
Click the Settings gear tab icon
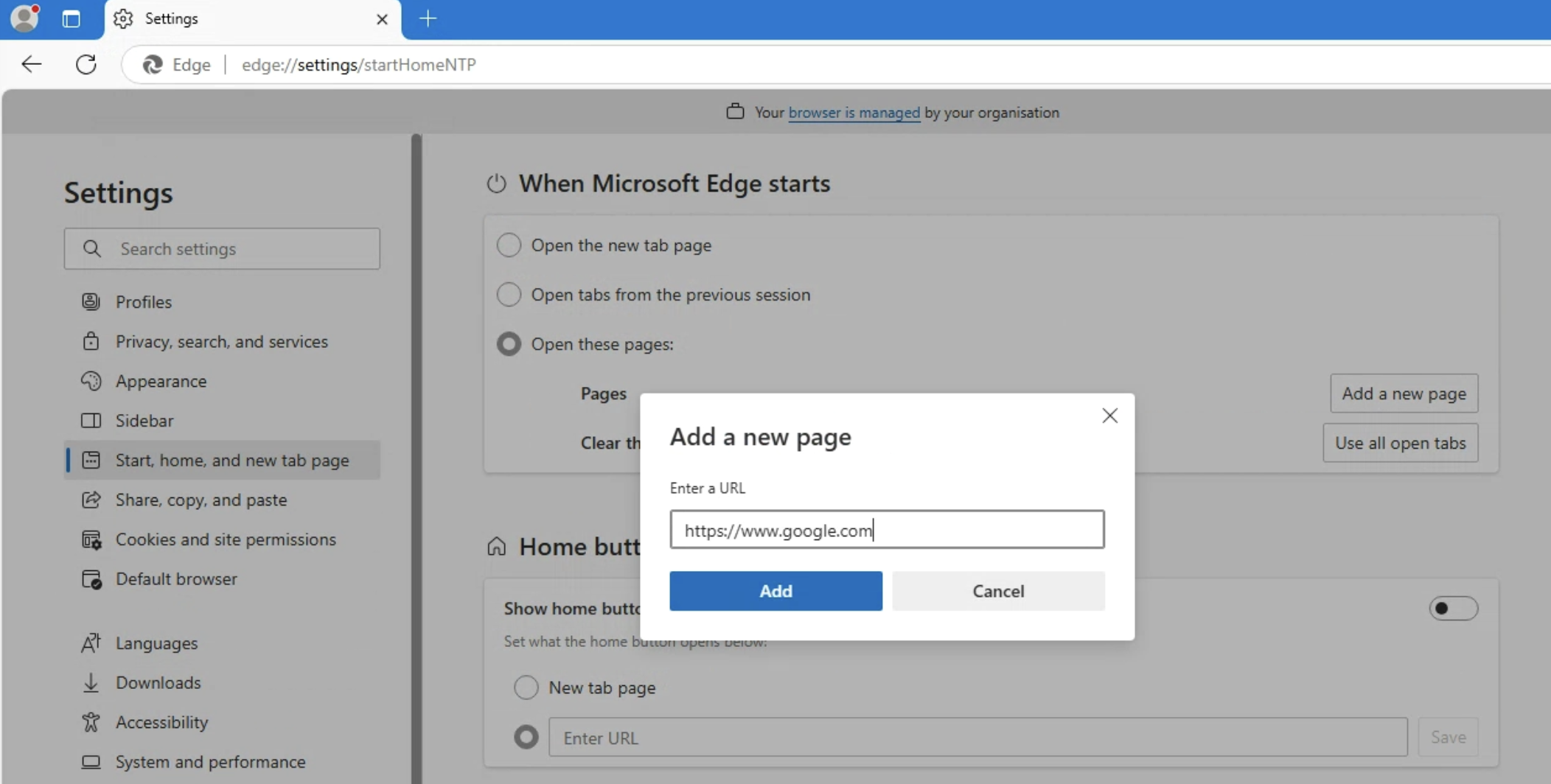(123, 19)
